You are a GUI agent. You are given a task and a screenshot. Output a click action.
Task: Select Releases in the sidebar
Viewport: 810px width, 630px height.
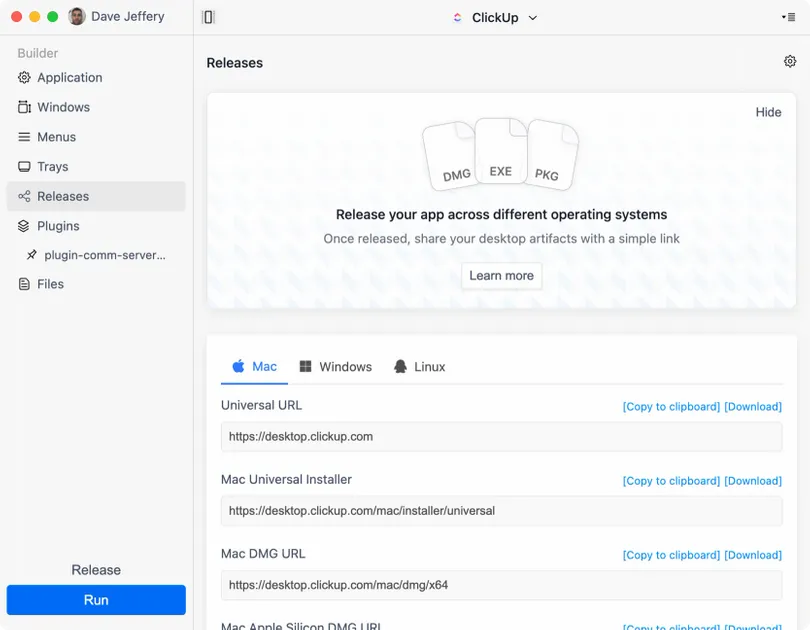[x=60, y=196]
